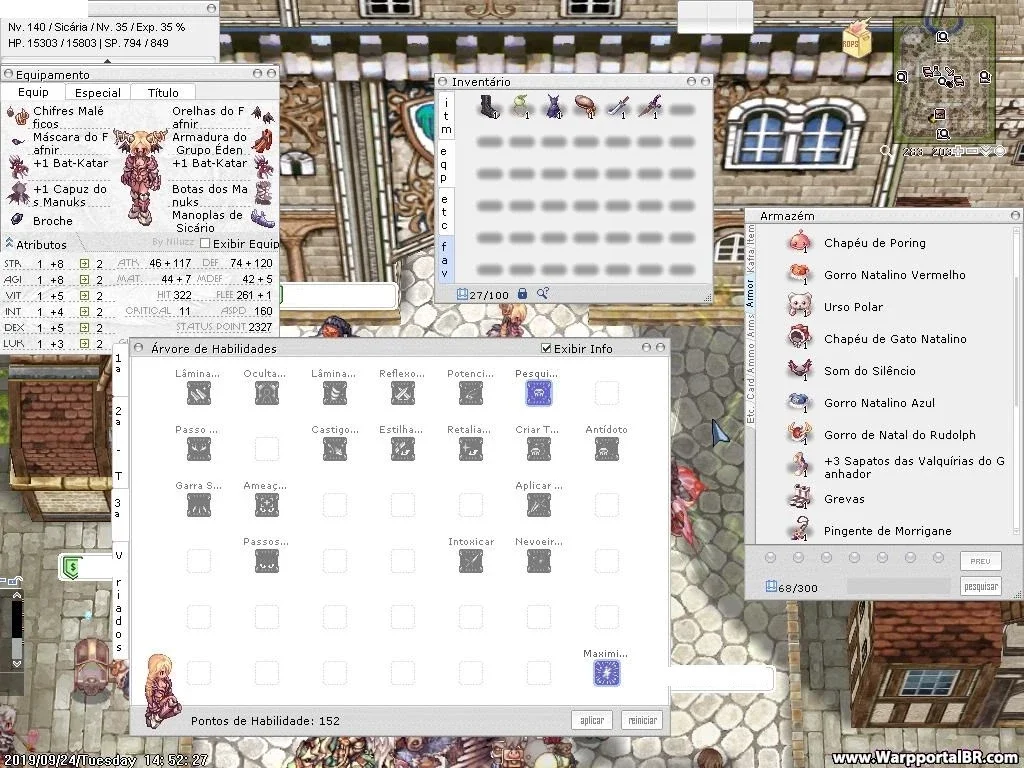Select the Pesqui... skill icon
This screenshot has width=1024, height=768.
tap(539, 393)
